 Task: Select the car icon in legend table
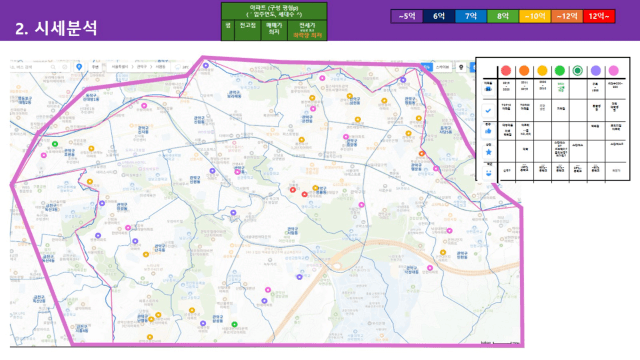[489, 89]
